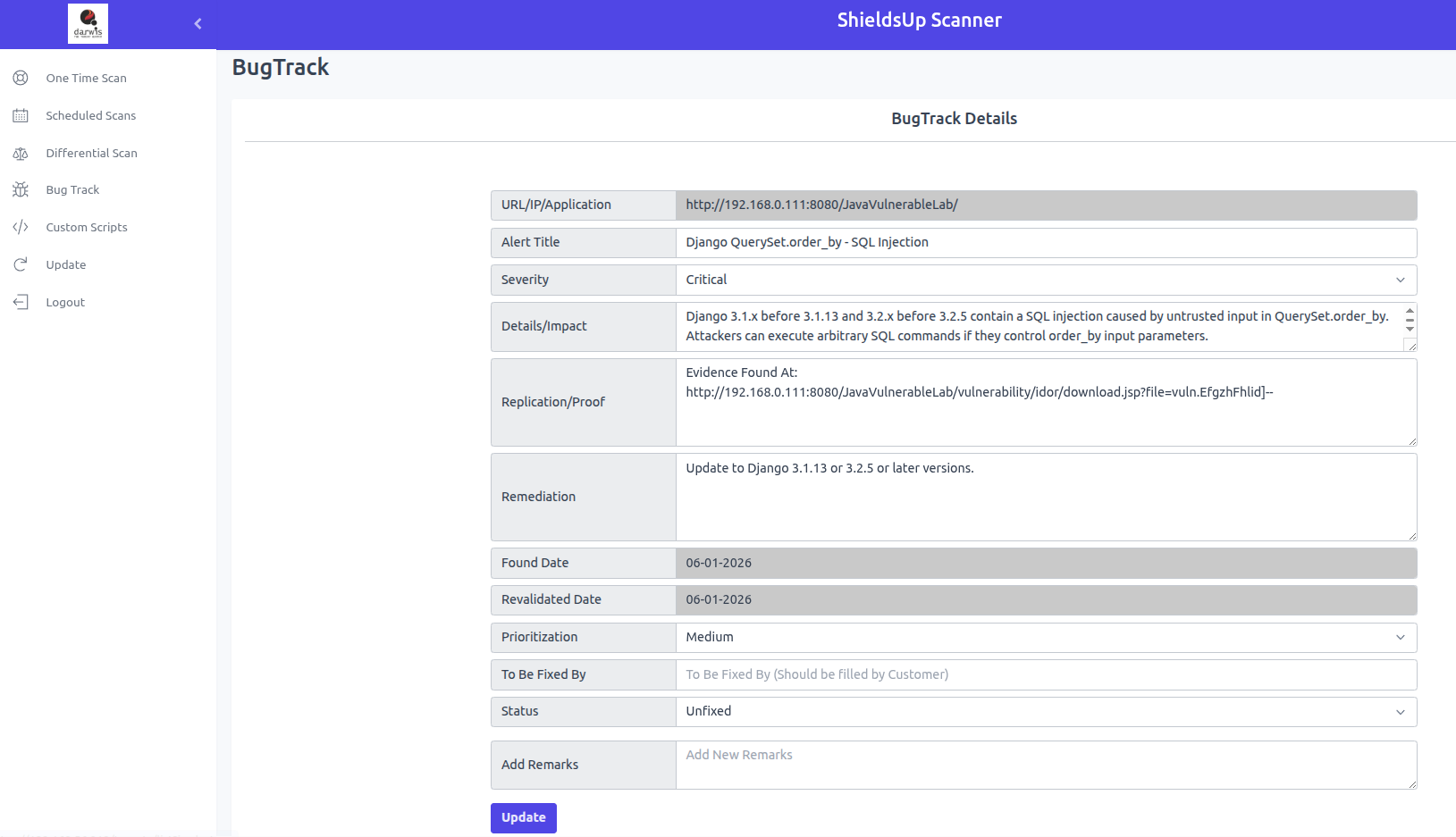The width and height of the screenshot is (1456, 837).
Task: Click the URL/IP/Application read-only field
Action: point(1046,205)
